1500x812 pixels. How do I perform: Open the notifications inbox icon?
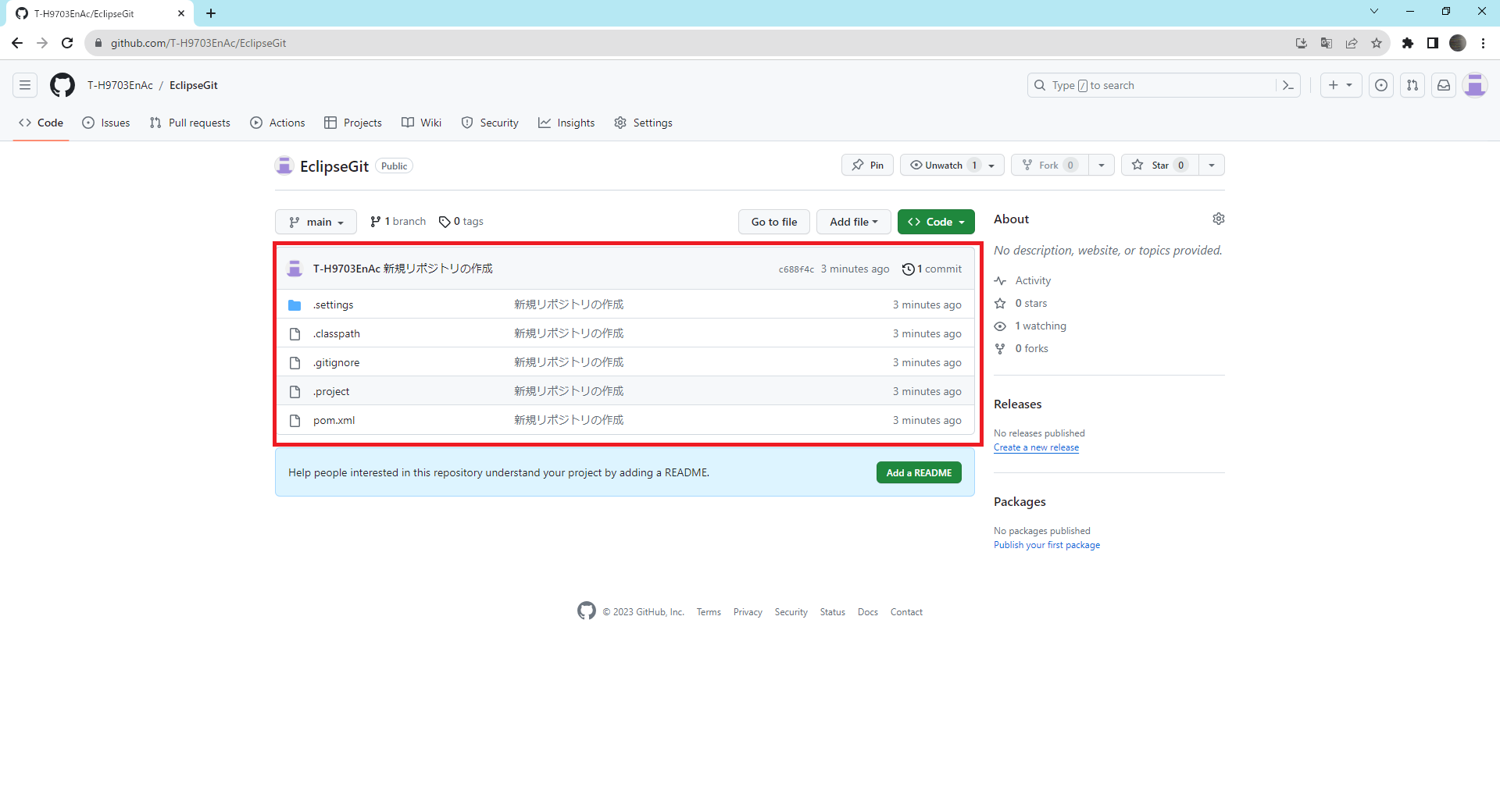pos(1444,85)
